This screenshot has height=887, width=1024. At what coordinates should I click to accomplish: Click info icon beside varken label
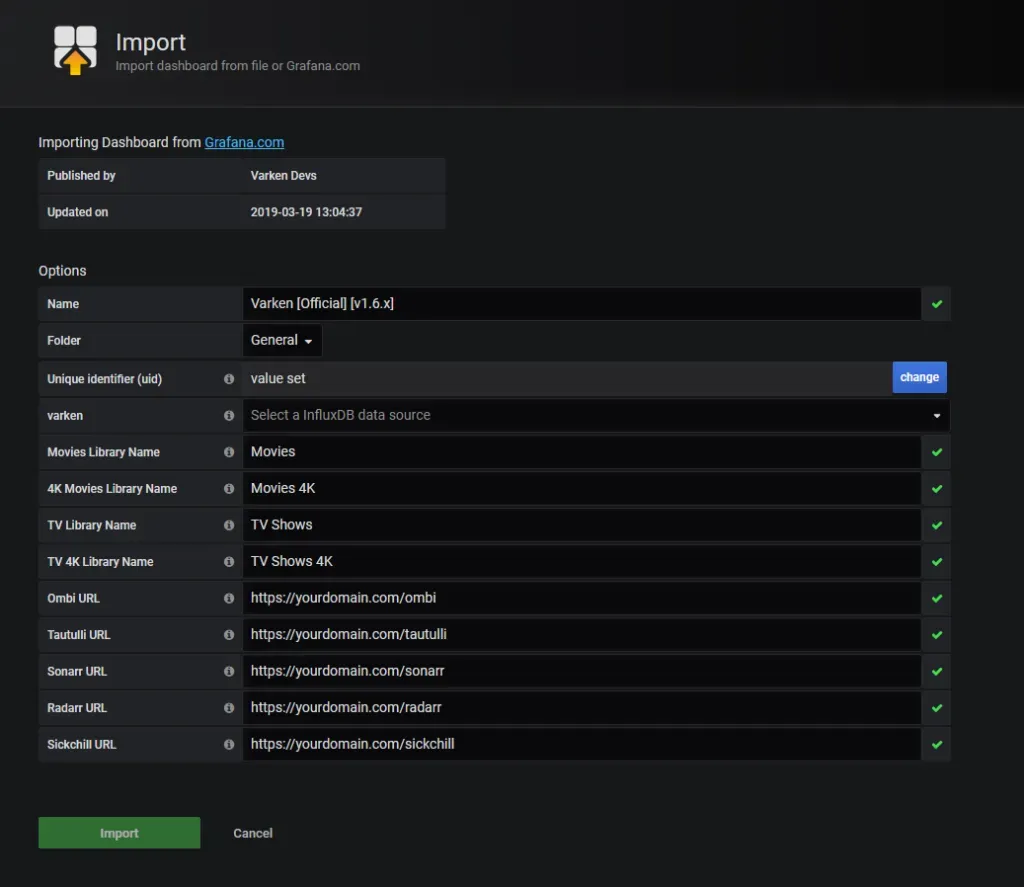click(229, 415)
